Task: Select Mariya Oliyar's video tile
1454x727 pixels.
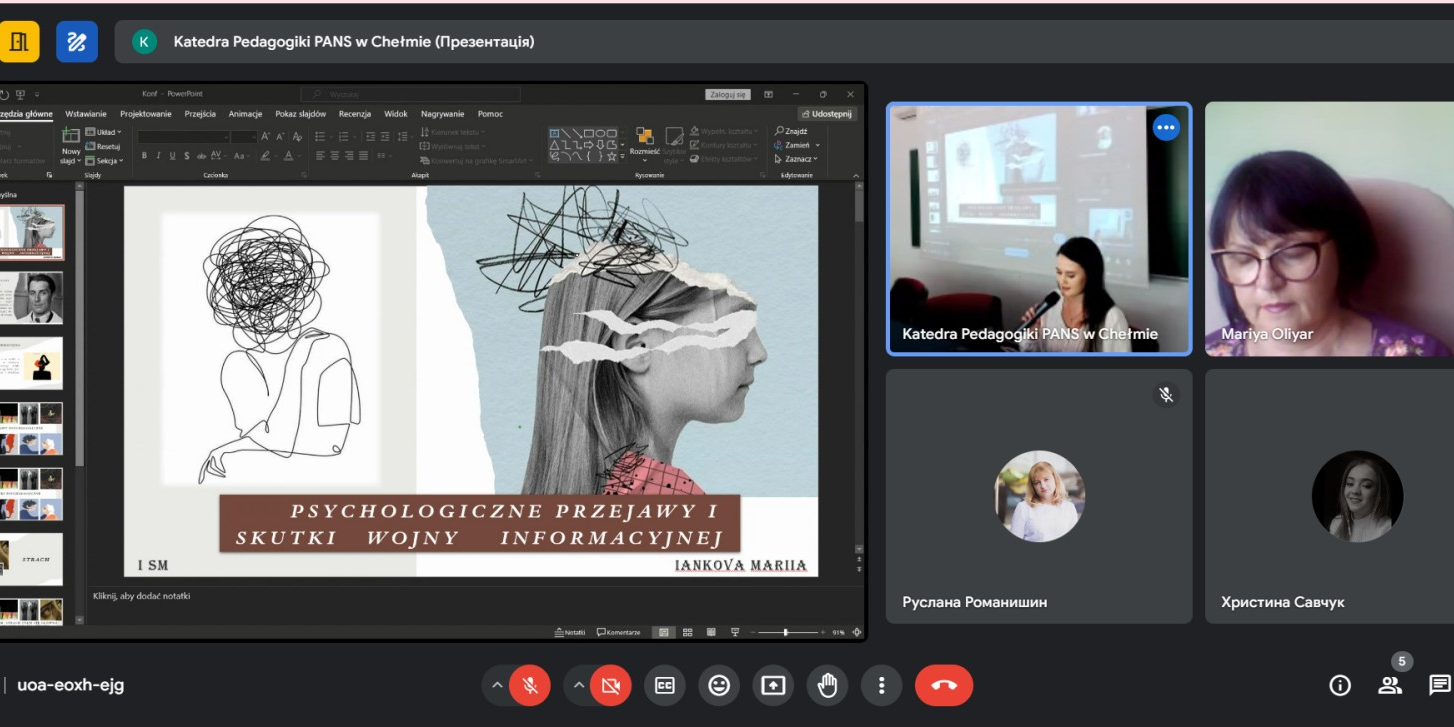Action: 1329,229
